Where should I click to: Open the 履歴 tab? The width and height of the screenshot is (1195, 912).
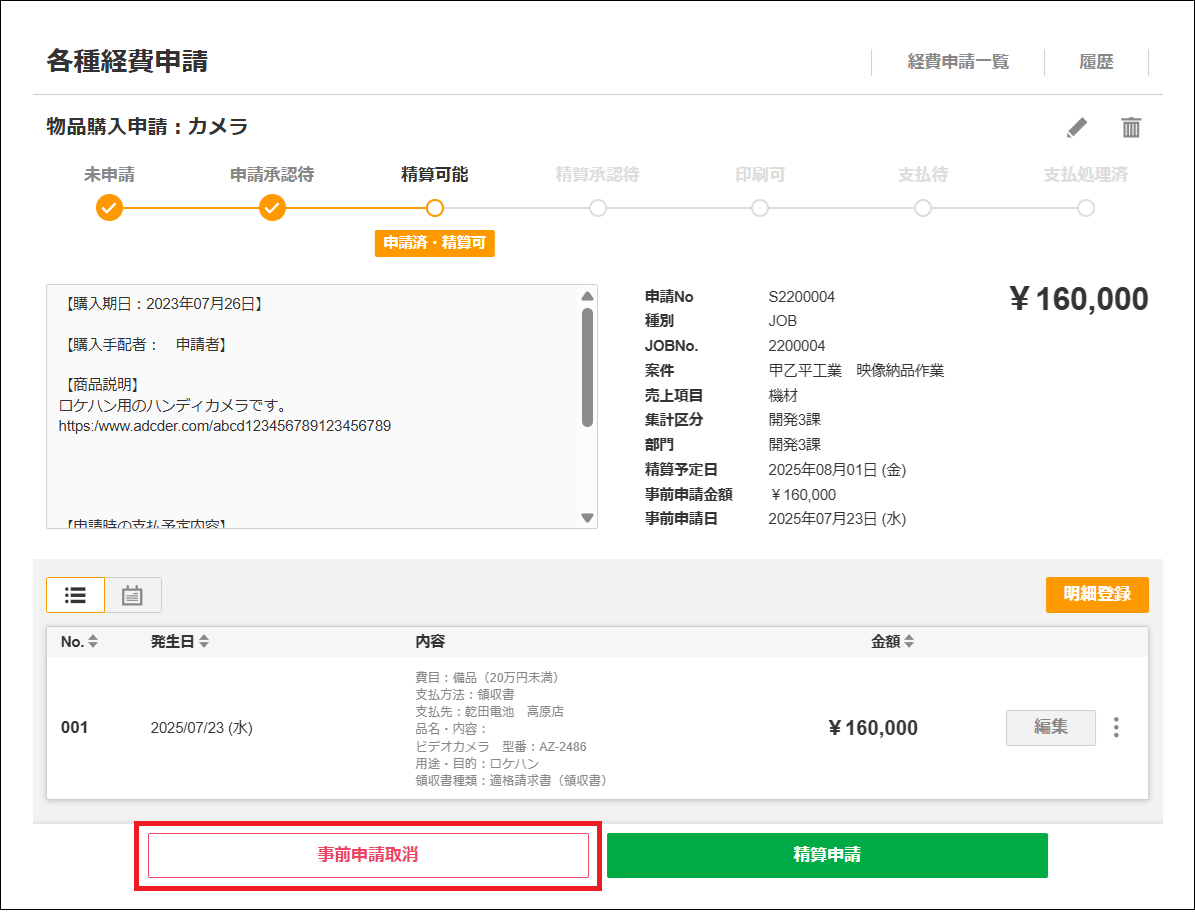point(1096,62)
